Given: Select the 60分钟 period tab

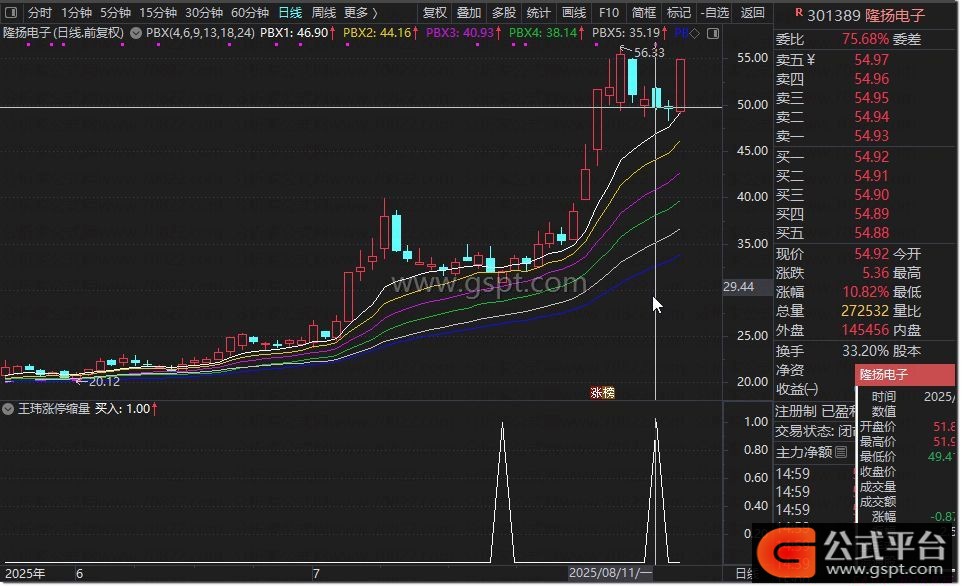Looking at the screenshot, I should pyautogui.click(x=250, y=12).
